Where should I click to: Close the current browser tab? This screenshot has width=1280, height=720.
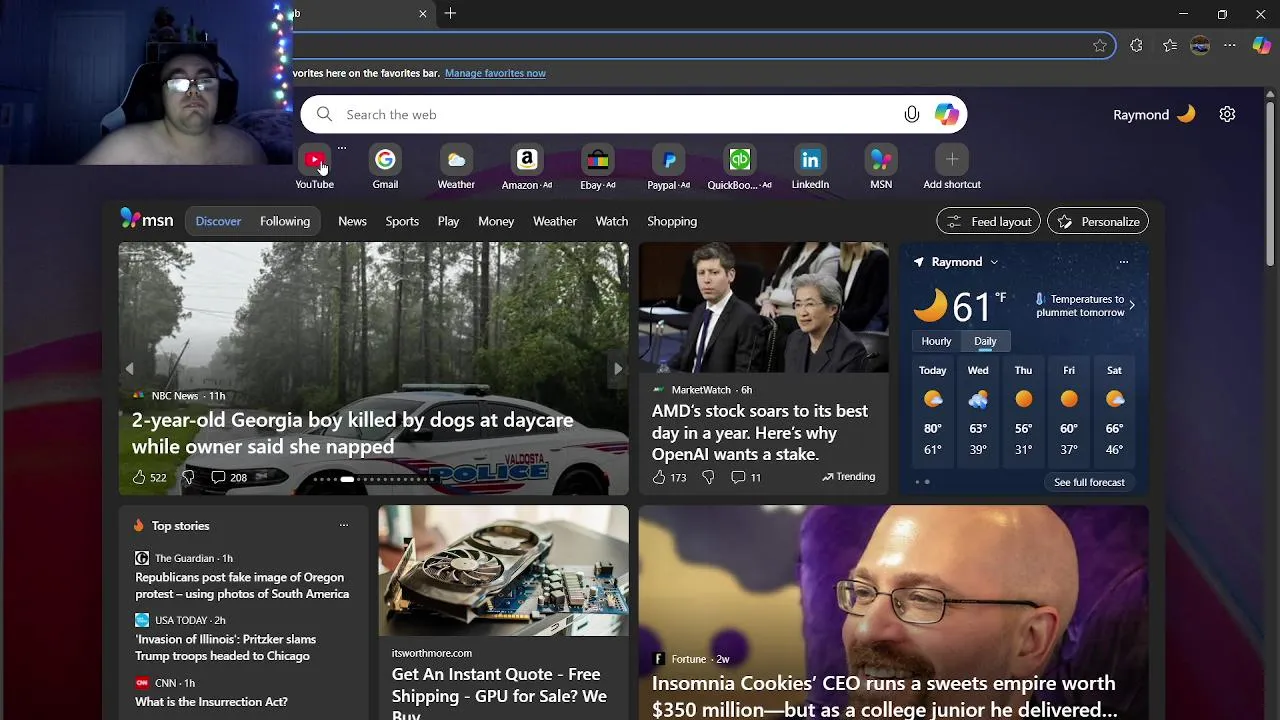423,14
